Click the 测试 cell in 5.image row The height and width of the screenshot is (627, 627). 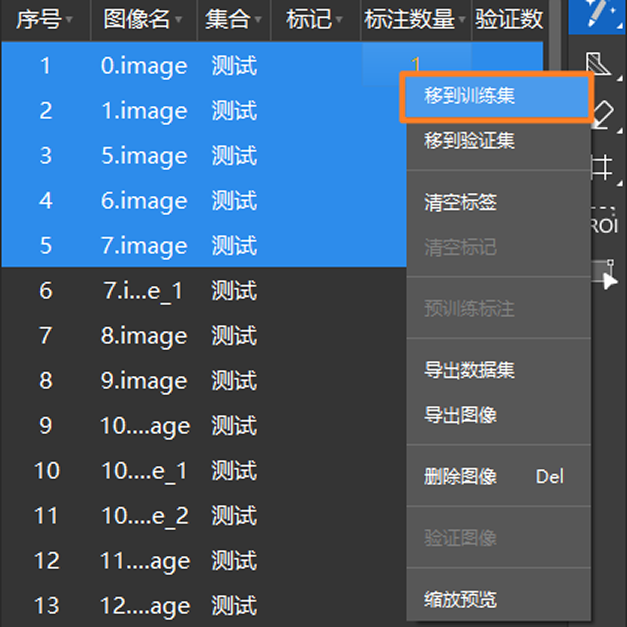(234, 155)
